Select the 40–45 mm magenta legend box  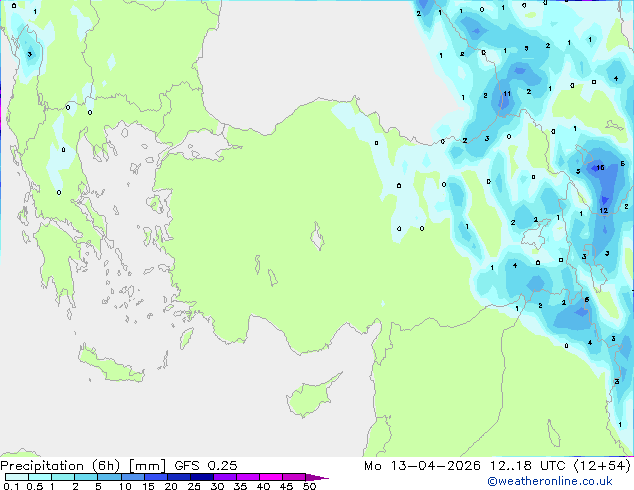[x=271, y=477]
